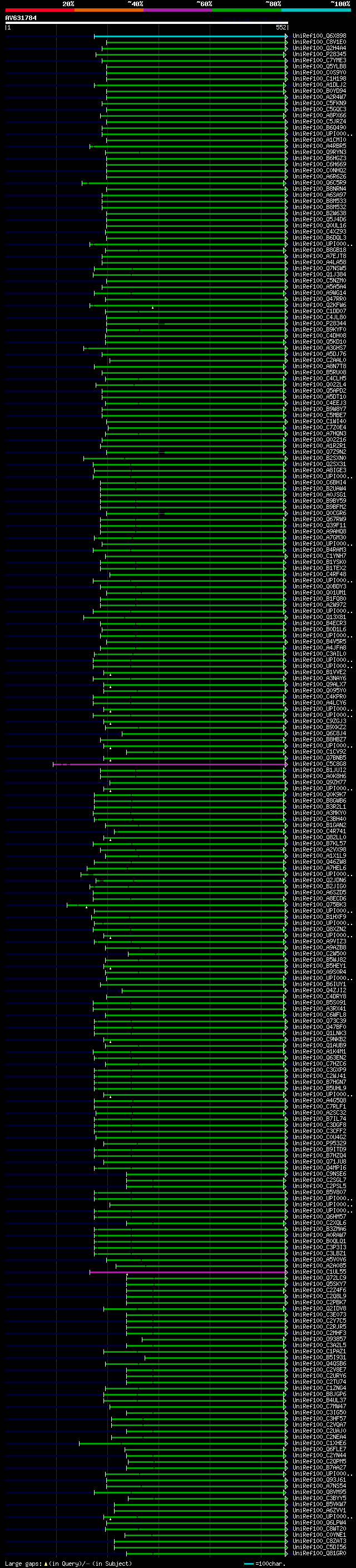Select the UniRef100_A1DLJ2 label

pyautogui.click(x=319, y=85)
